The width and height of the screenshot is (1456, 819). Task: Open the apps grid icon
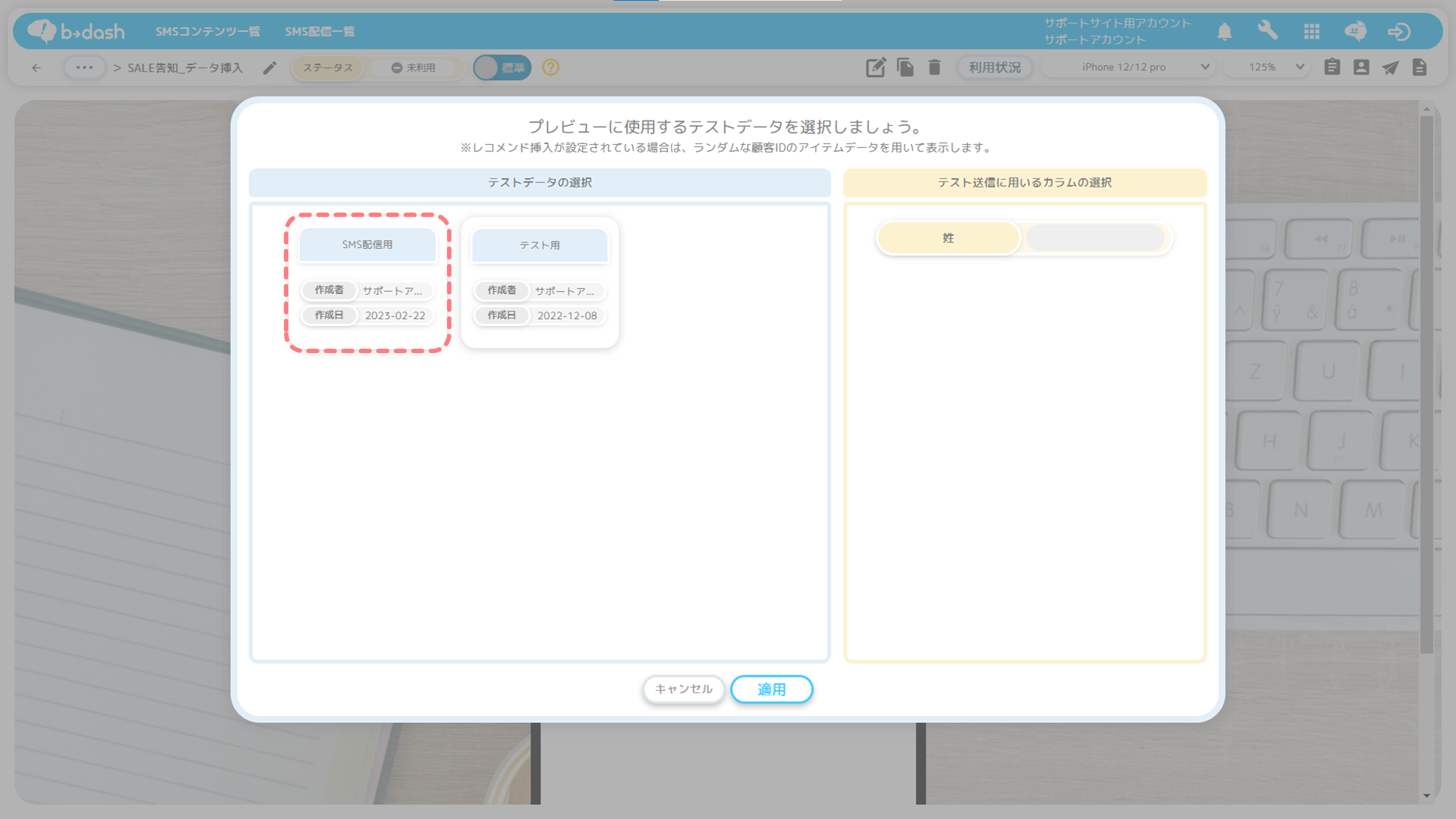click(1312, 31)
